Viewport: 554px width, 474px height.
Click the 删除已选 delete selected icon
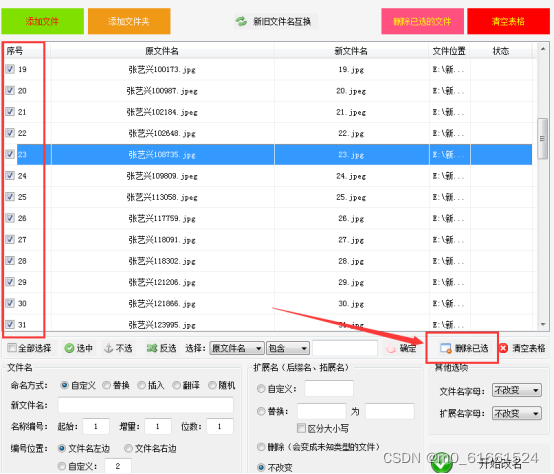click(446, 348)
